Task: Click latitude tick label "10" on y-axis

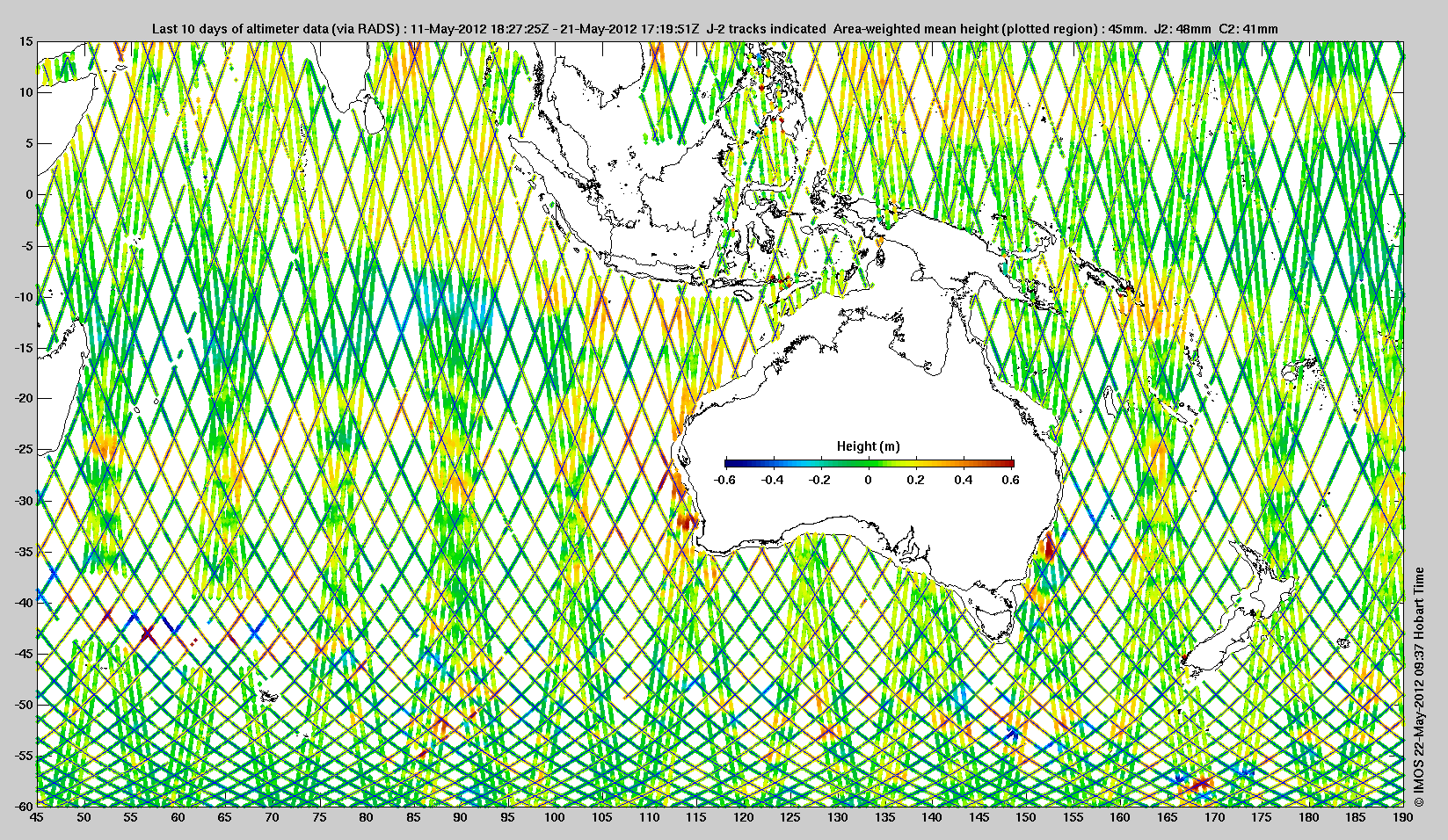Action: click(26, 92)
